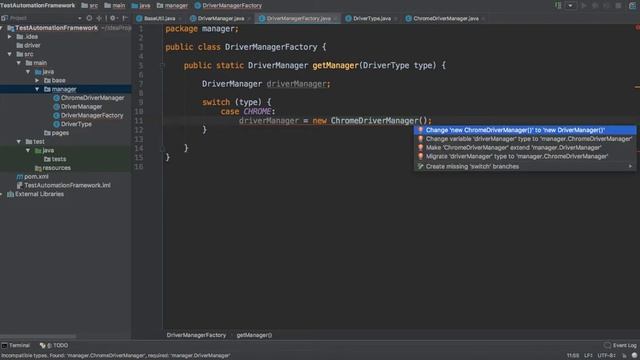Choose 'Make ChromeDriverManager extend manager.DriverManager'
640x360 pixels.
point(525,148)
